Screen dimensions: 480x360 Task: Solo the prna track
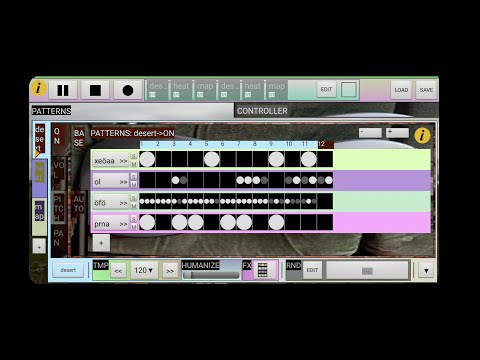tap(133, 219)
